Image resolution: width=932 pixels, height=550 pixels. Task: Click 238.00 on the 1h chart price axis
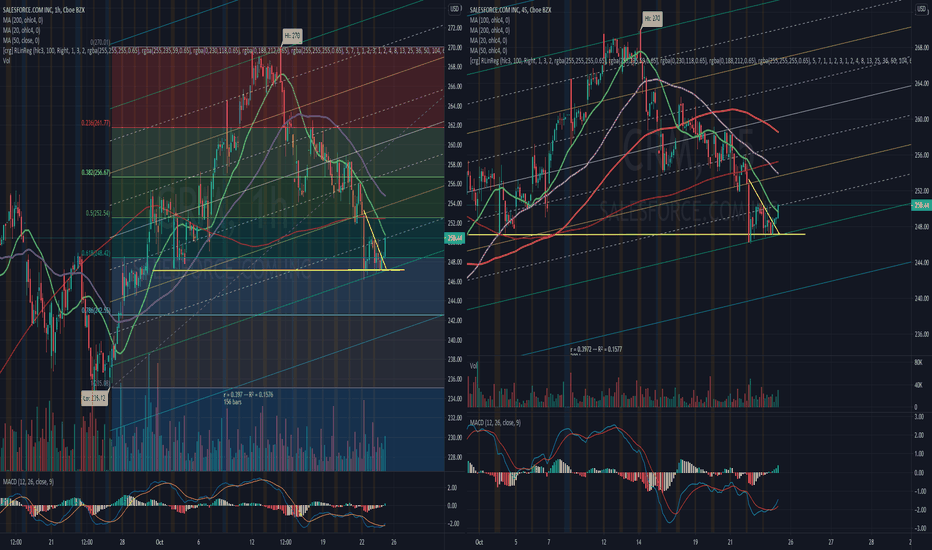(x=455, y=359)
